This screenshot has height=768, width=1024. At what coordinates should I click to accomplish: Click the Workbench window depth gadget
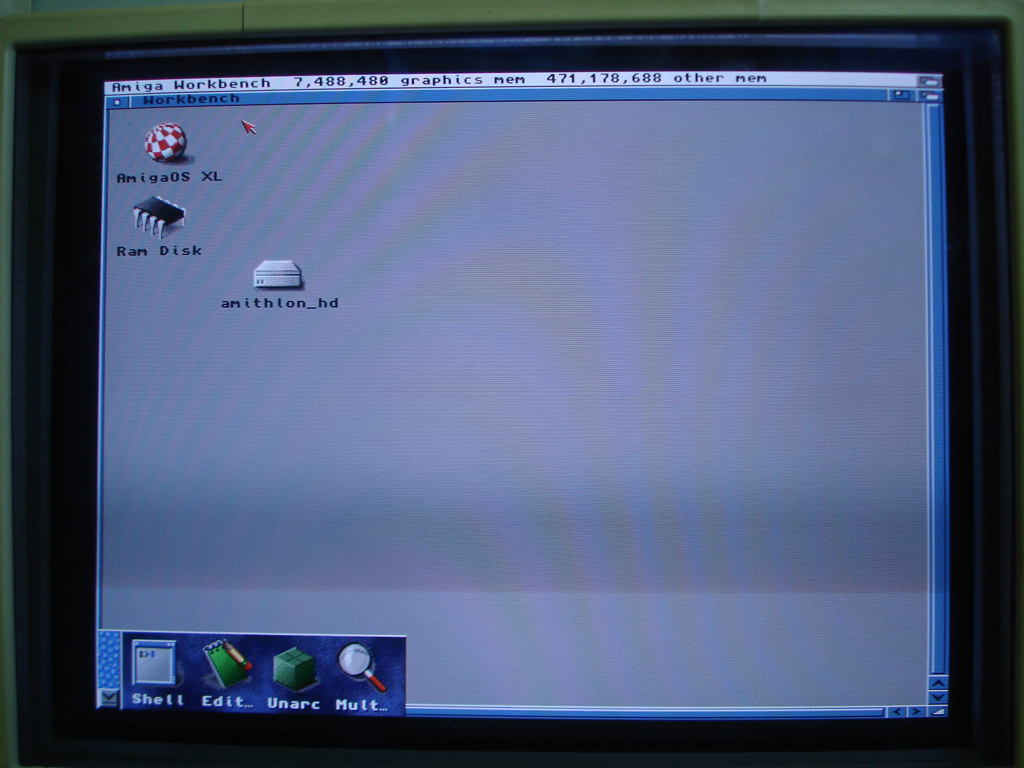[930, 96]
